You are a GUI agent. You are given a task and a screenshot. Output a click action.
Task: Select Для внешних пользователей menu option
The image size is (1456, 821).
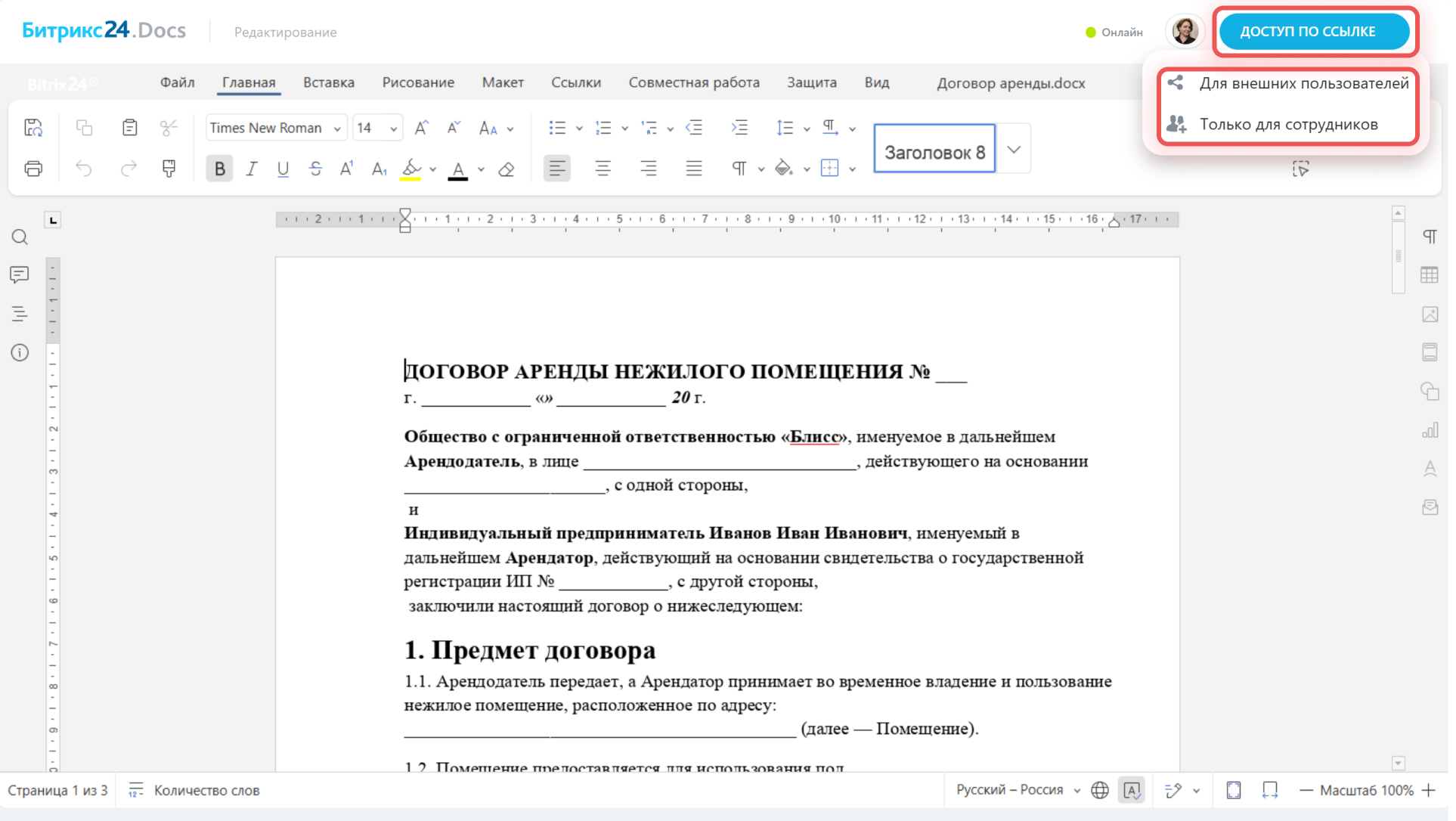click(x=1303, y=83)
